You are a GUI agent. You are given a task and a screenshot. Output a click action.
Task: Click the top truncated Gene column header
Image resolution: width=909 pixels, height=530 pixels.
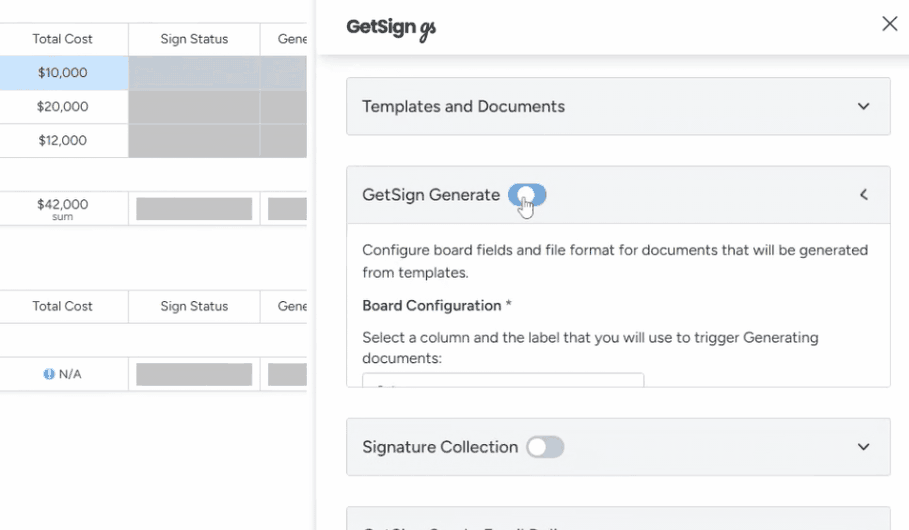click(284, 39)
